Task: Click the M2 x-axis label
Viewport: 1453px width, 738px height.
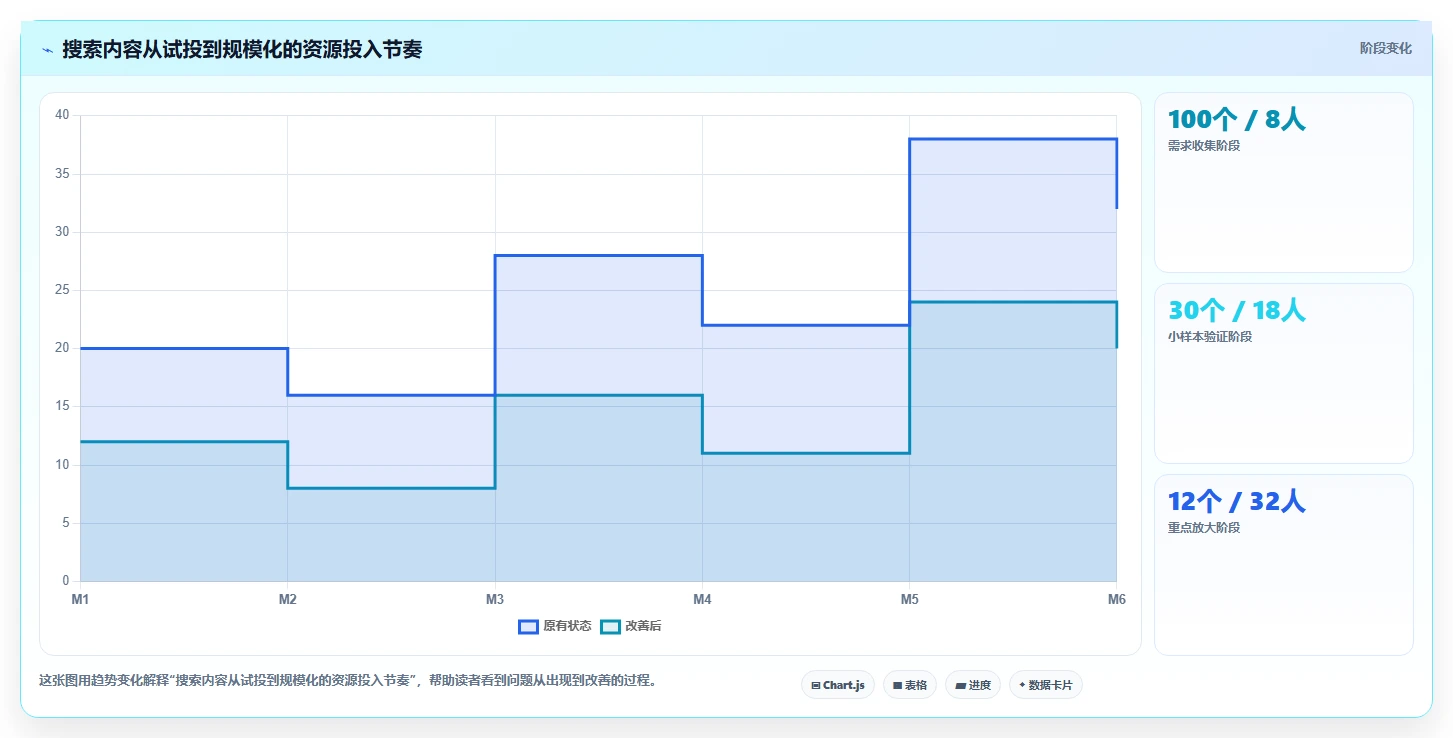Action: 287,599
